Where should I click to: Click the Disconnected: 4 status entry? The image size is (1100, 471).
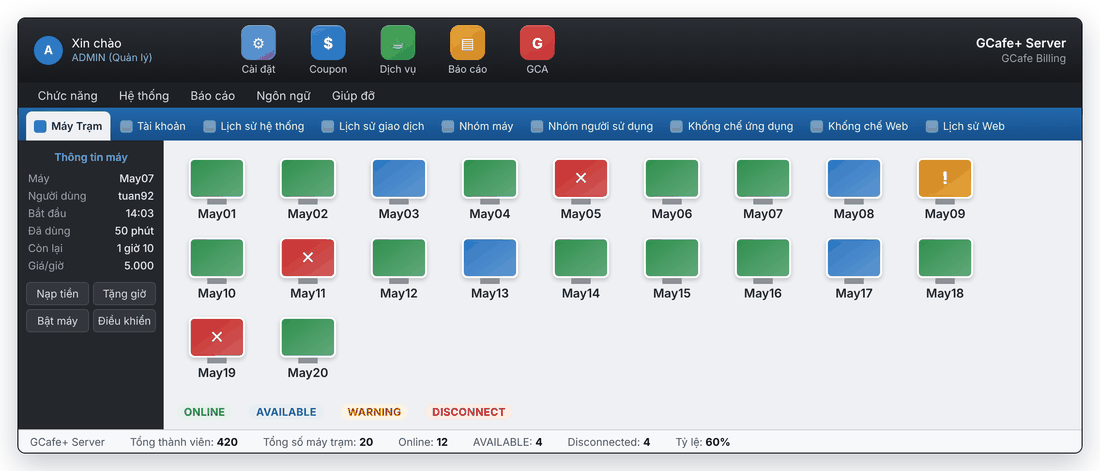tap(609, 442)
